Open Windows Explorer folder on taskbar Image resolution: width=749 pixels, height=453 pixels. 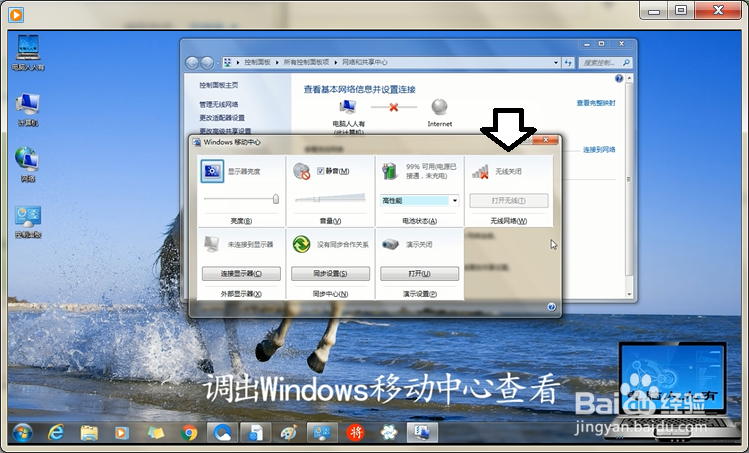(89, 433)
